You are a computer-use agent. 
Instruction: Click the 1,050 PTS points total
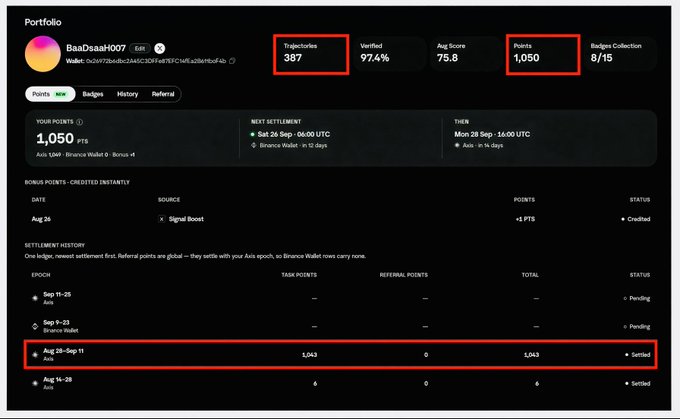[x=62, y=139]
